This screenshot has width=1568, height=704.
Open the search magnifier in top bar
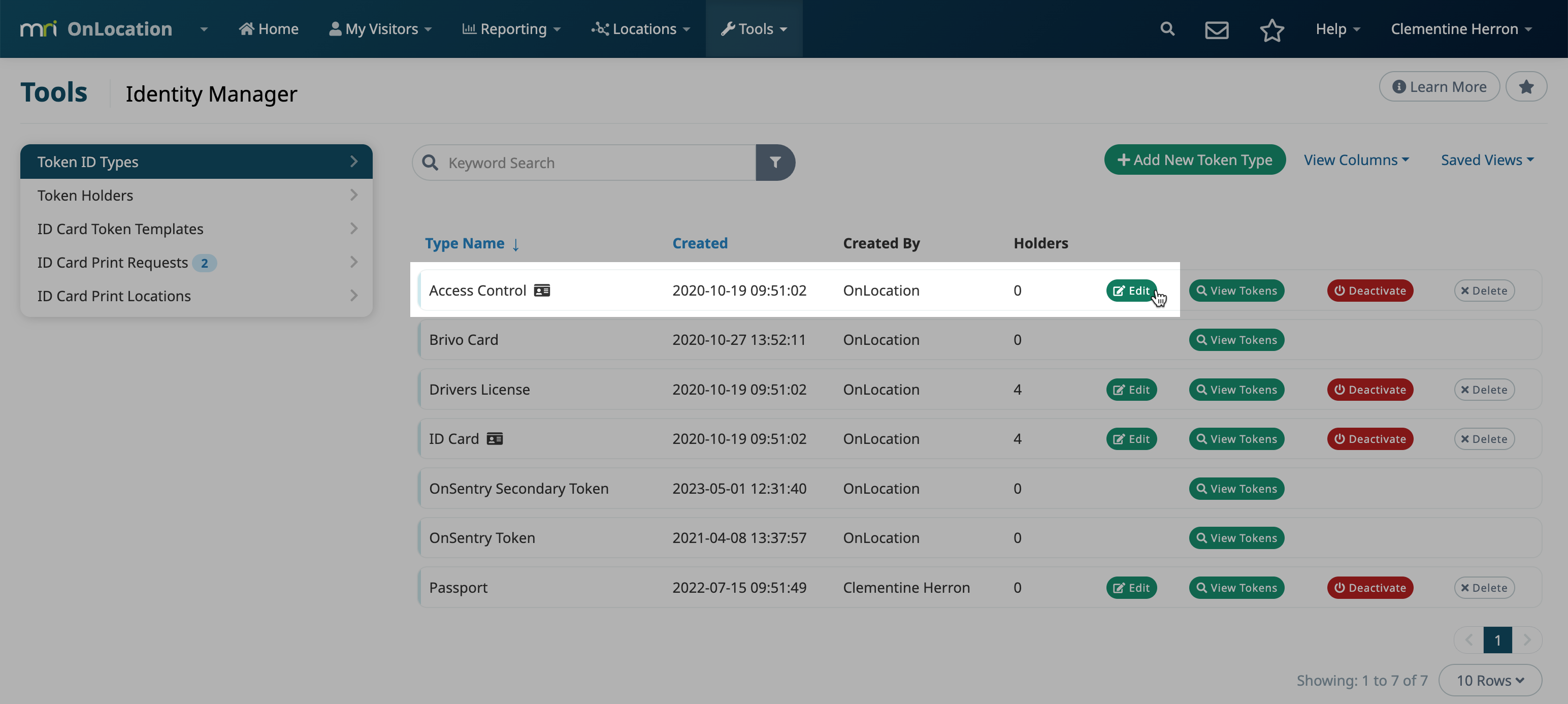tap(1167, 28)
